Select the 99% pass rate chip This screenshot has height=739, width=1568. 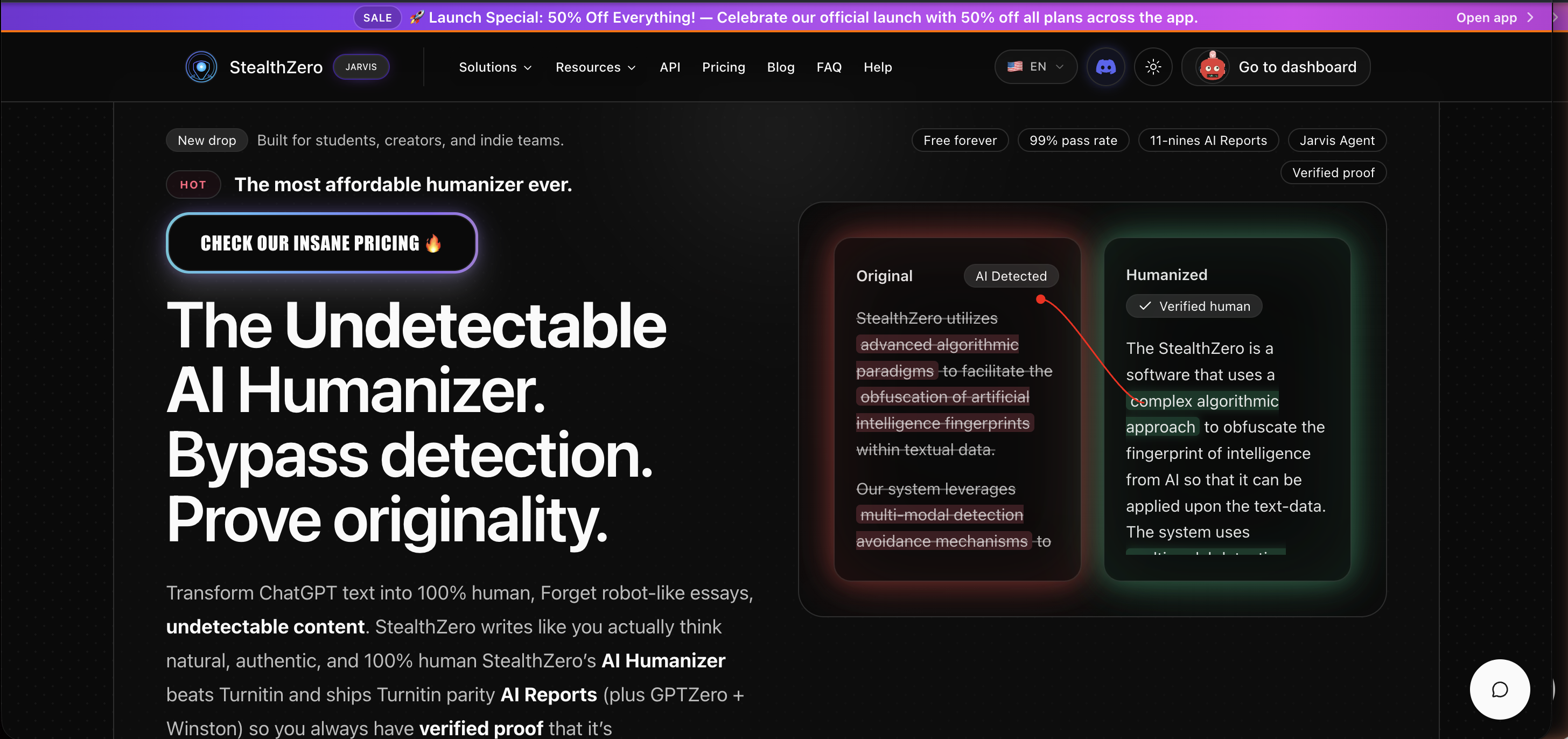tap(1073, 140)
